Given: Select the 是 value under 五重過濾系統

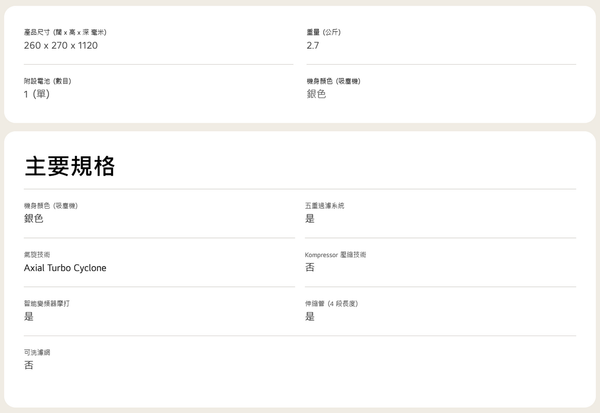Looking at the screenshot, I should (310, 219).
